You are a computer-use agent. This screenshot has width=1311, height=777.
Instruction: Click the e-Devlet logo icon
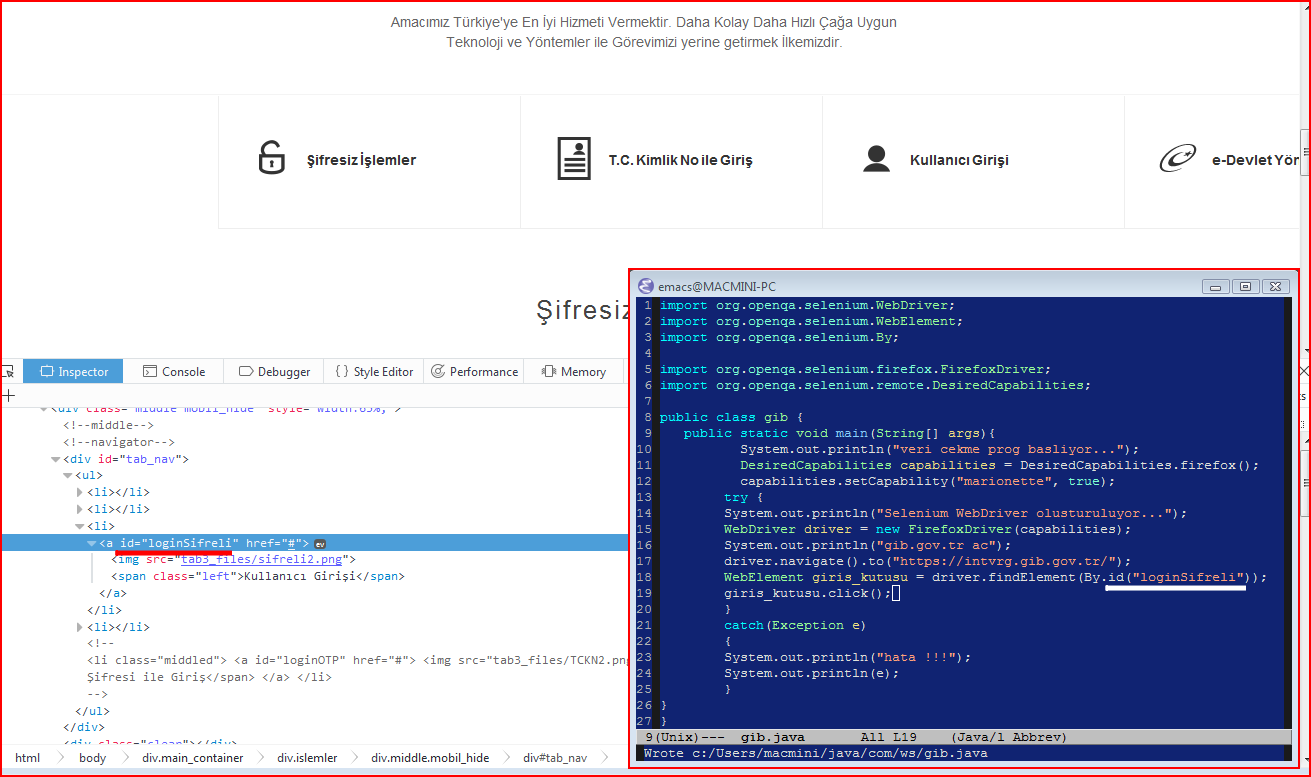(1177, 159)
